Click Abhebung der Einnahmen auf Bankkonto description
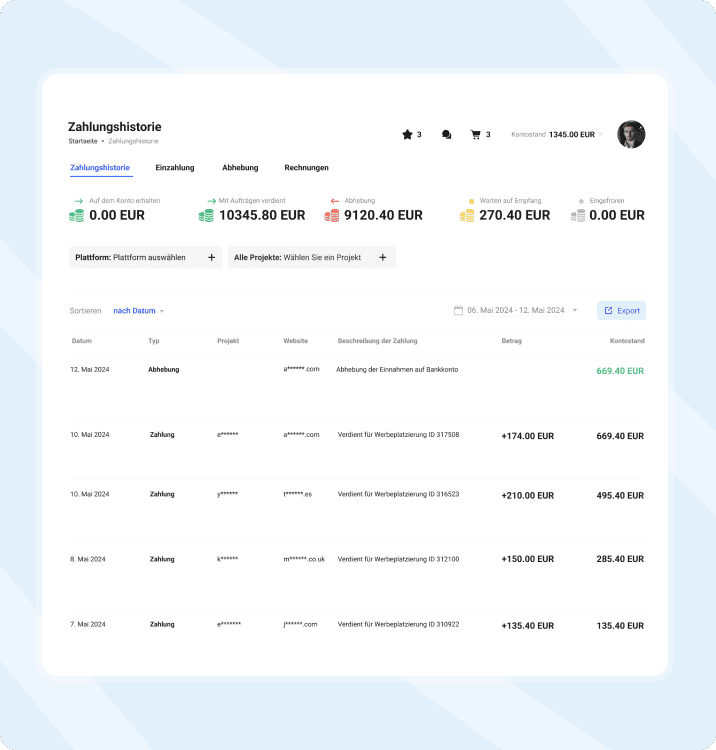The height and width of the screenshot is (750, 716). [x=397, y=370]
